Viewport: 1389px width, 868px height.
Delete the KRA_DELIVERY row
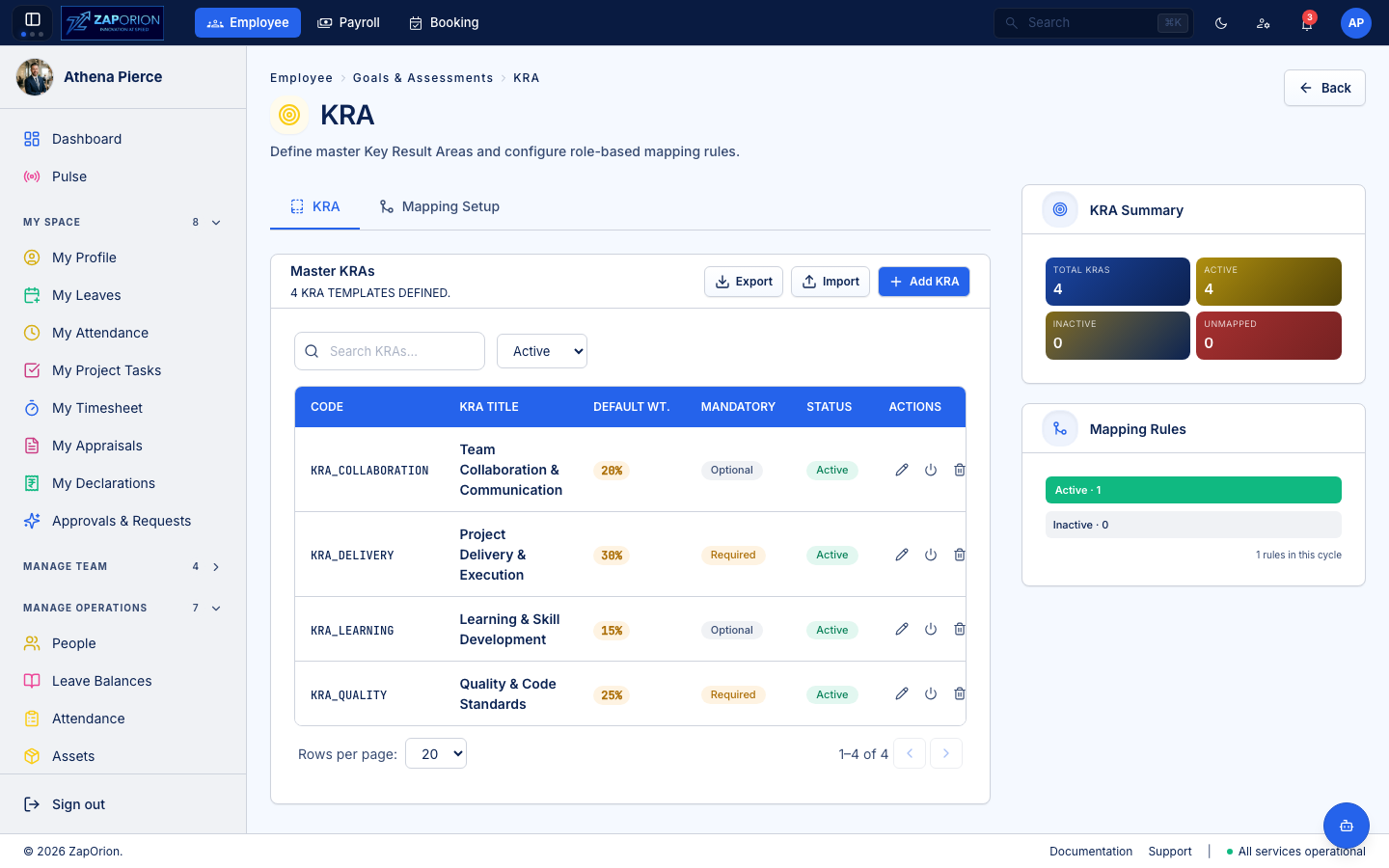click(960, 555)
